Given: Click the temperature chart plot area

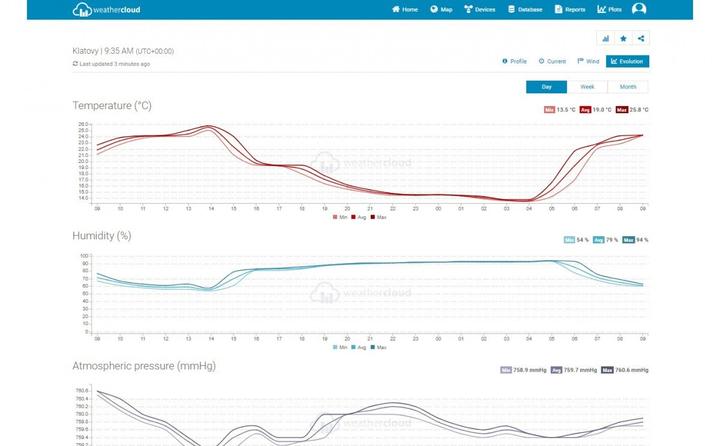Looking at the screenshot, I should tap(370, 163).
